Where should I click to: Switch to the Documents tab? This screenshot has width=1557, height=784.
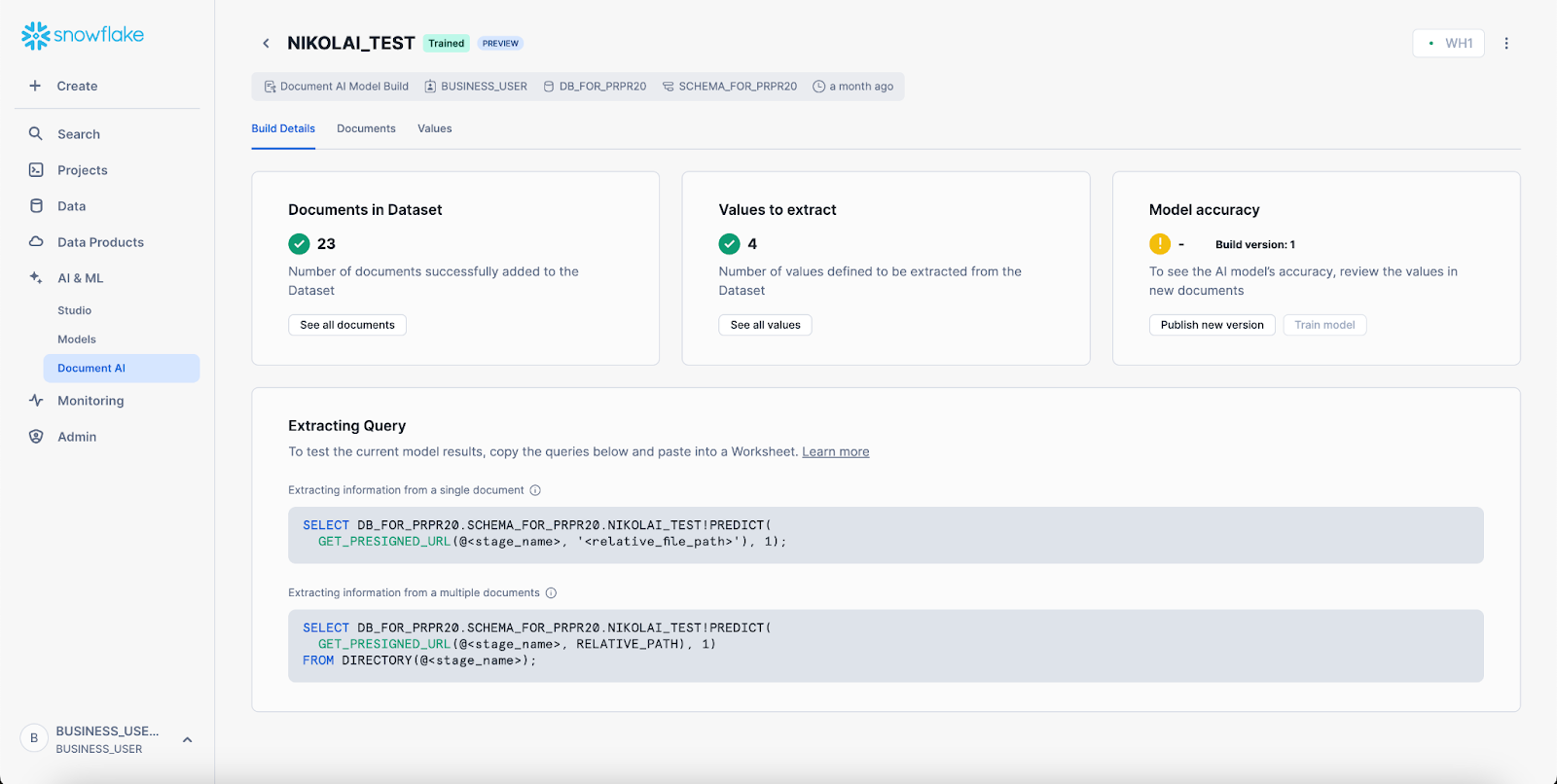[x=366, y=128]
